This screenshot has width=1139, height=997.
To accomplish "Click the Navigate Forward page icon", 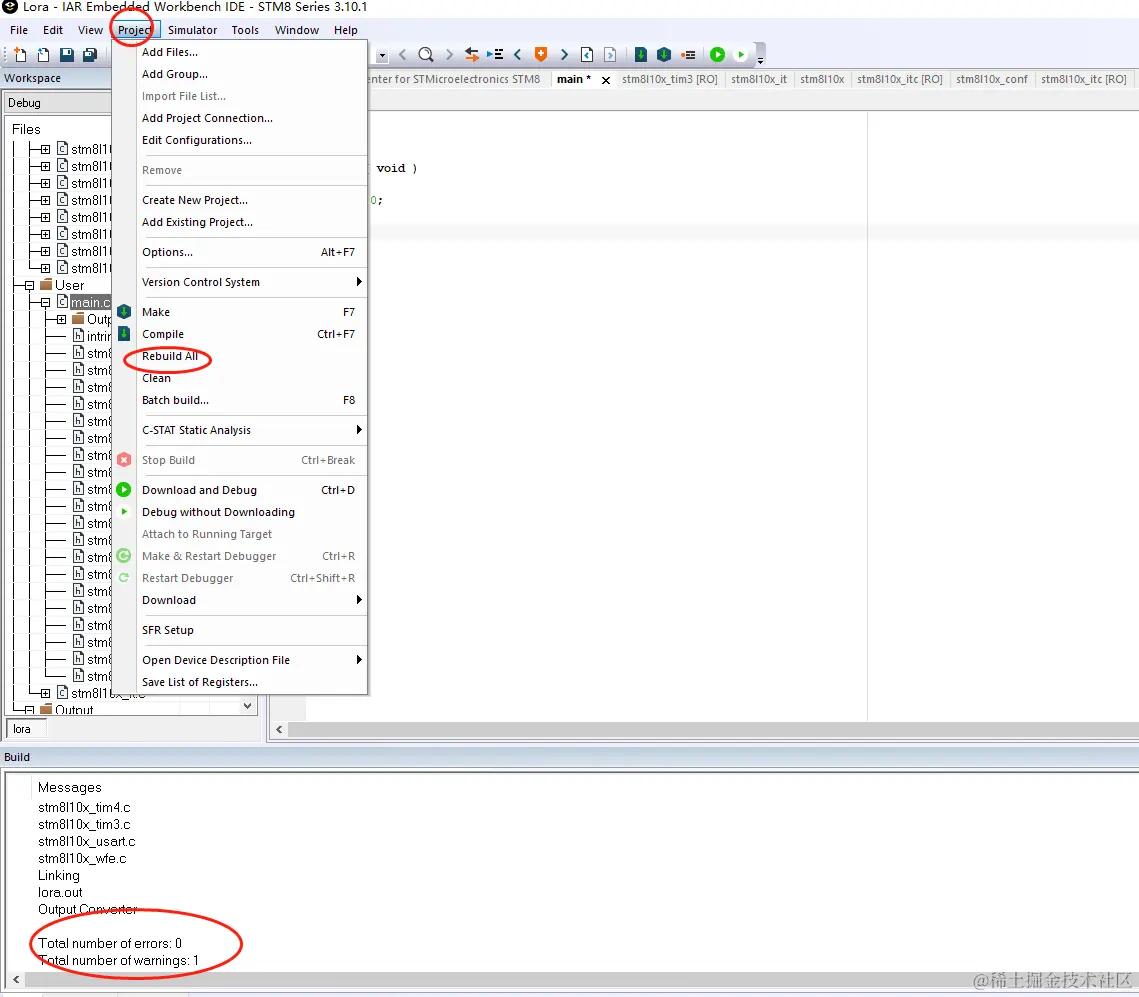I will [x=610, y=54].
